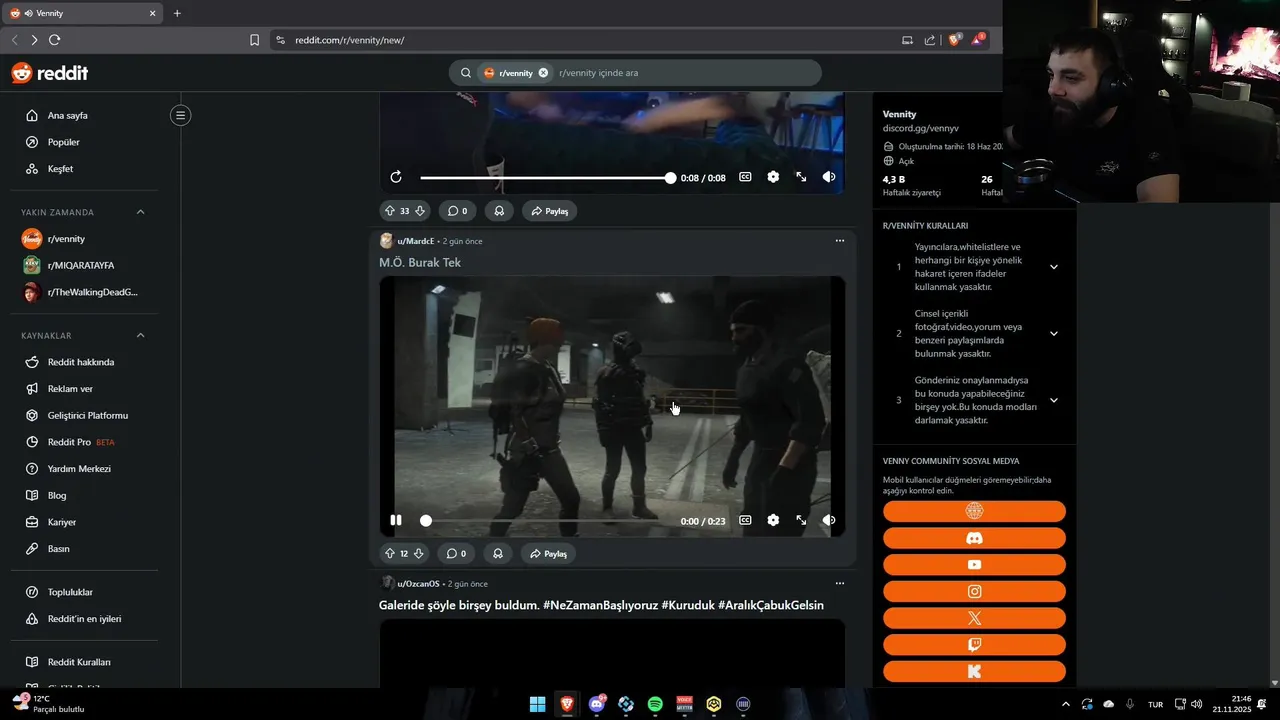1280x720 pixels.
Task: Click the Topluluklar sidebar icon
Action: (x=32, y=592)
